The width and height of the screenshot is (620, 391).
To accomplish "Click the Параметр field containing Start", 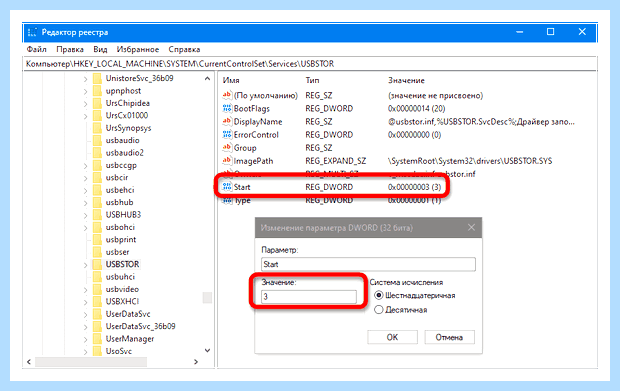I will (368, 264).
